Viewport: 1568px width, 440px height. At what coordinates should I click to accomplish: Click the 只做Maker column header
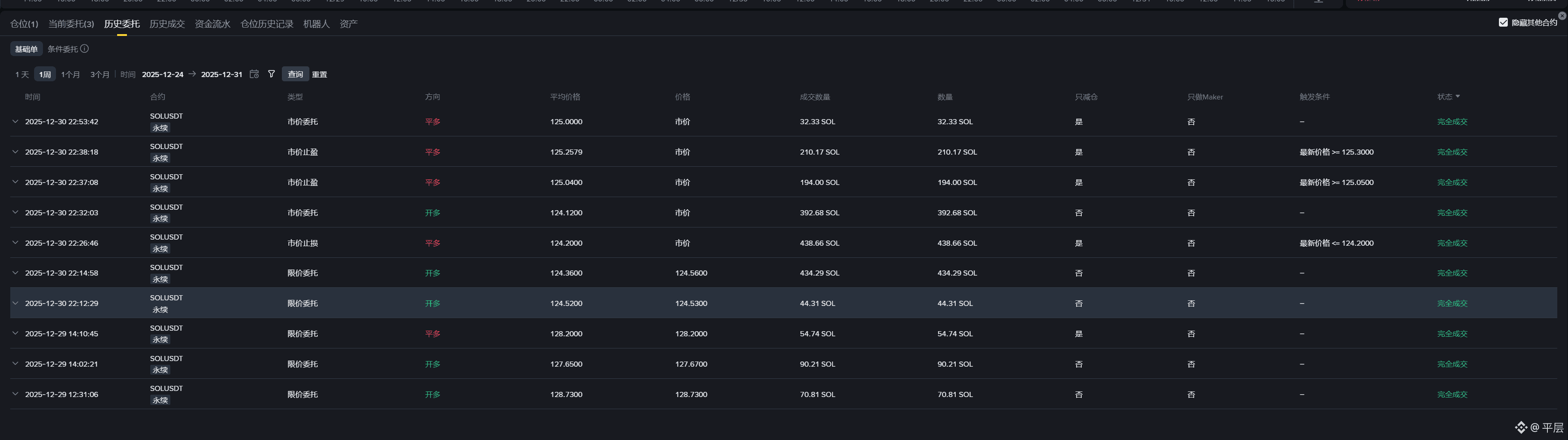point(1204,97)
